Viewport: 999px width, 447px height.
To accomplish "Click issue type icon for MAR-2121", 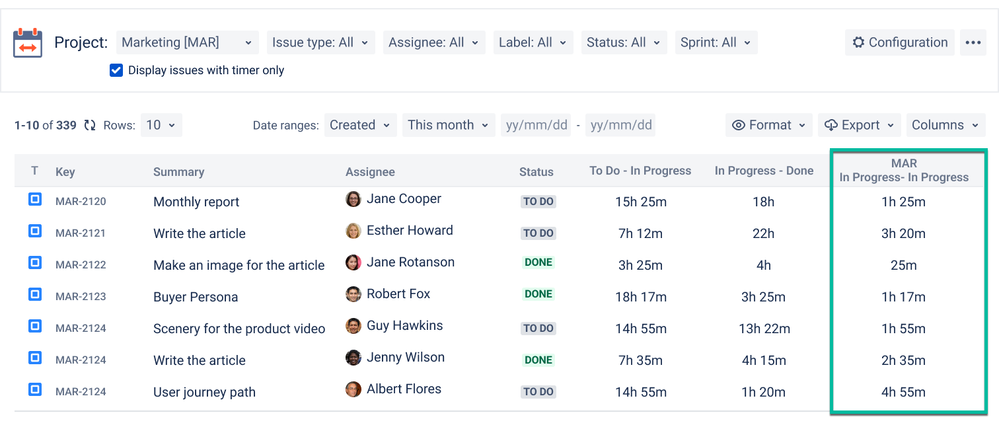I will (35, 231).
